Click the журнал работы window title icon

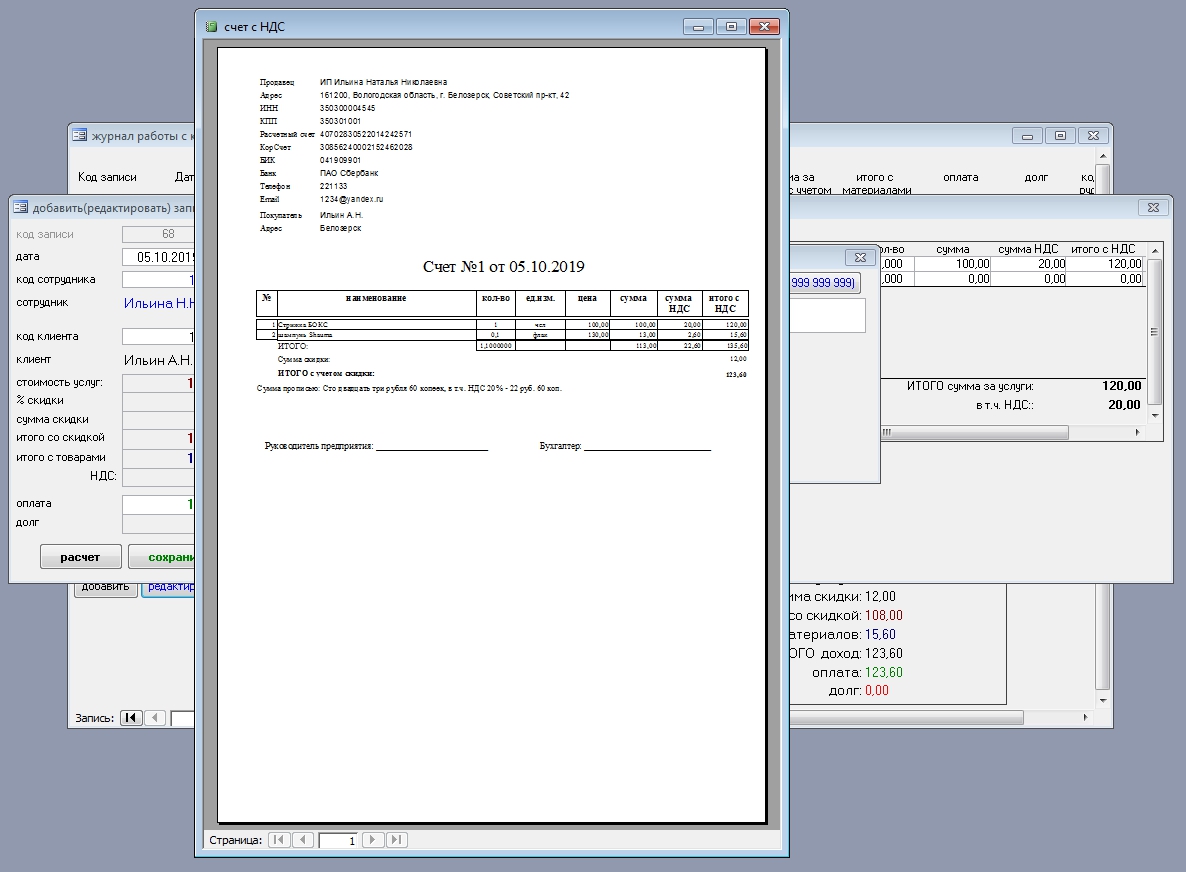point(79,135)
